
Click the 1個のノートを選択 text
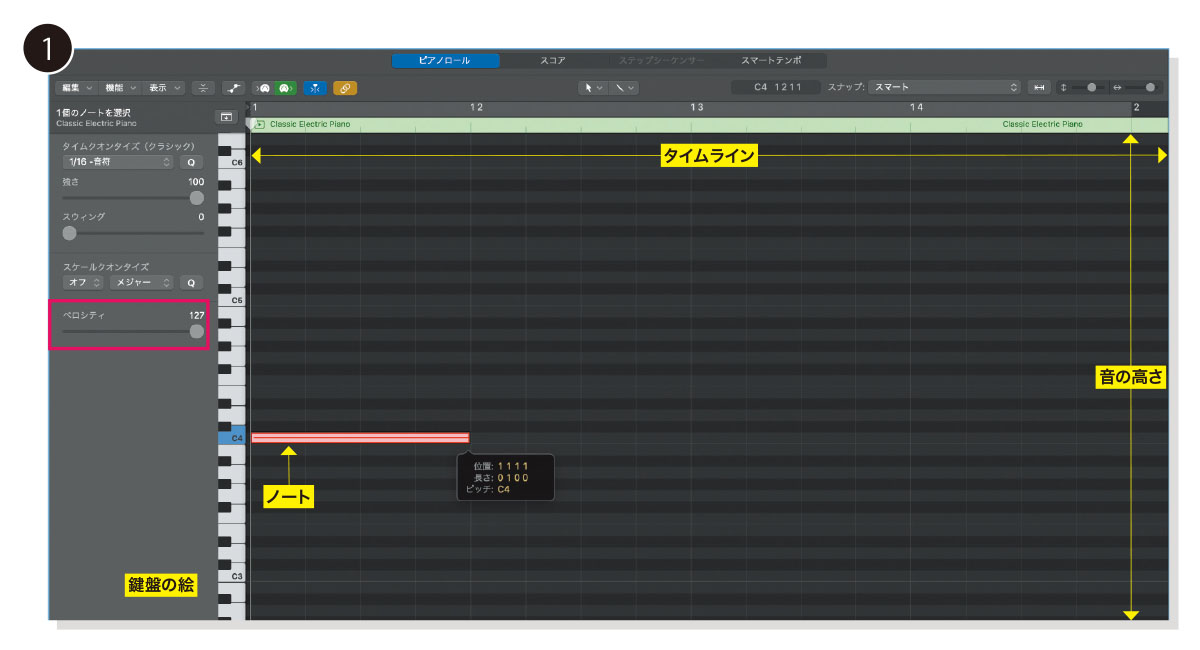coord(93,113)
